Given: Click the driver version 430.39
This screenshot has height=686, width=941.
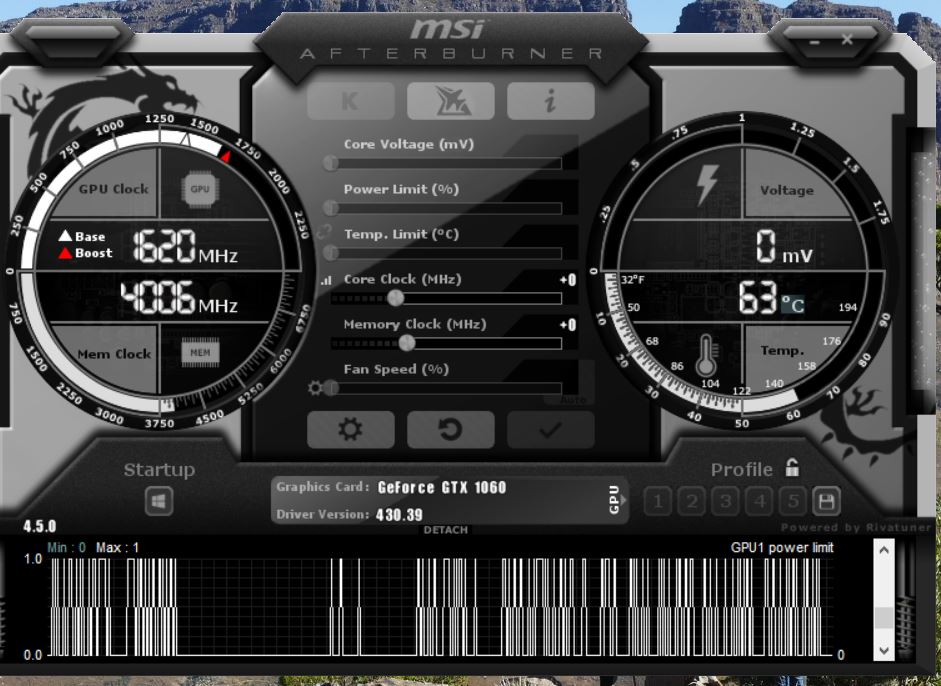Looking at the screenshot, I should point(399,514).
